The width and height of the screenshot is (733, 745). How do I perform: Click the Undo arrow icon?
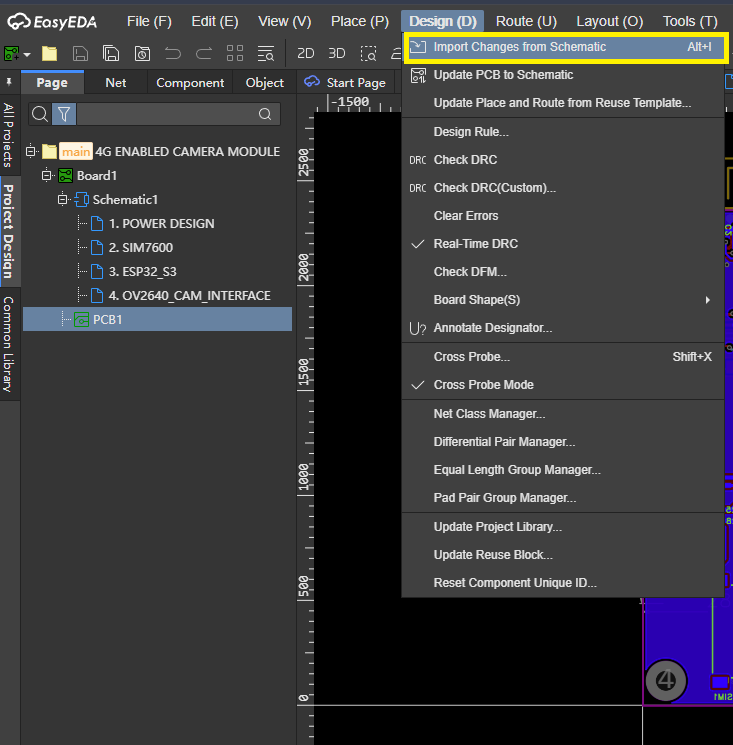click(173, 54)
